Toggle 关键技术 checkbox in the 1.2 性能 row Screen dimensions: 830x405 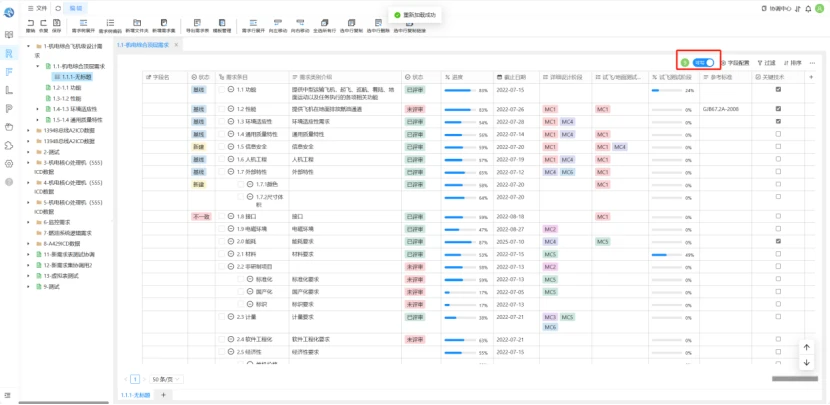click(778, 109)
